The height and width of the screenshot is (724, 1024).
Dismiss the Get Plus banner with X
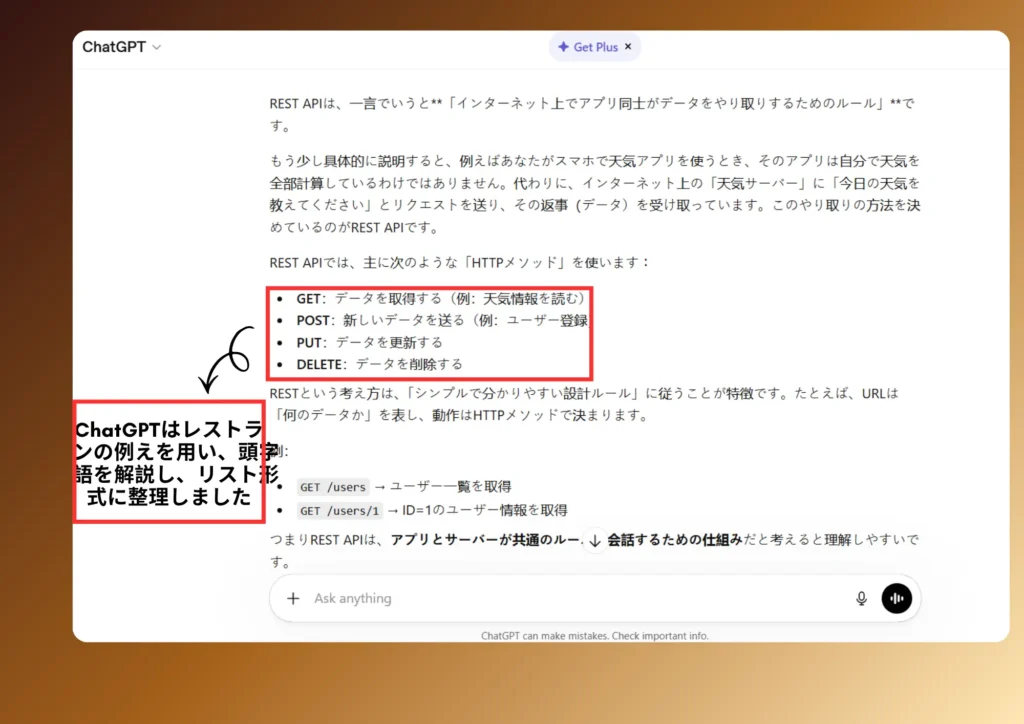pos(628,46)
